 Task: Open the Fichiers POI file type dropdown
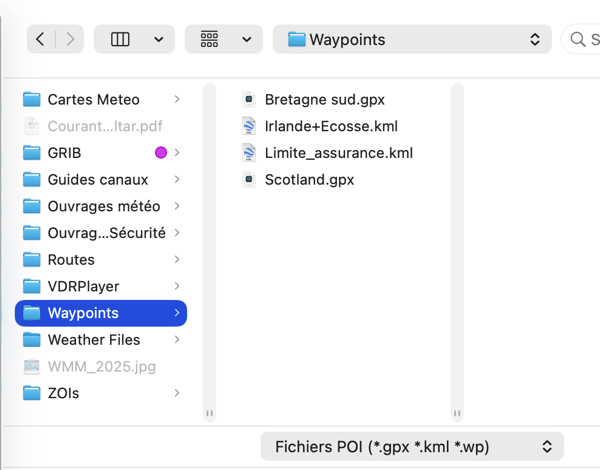point(413,446)
